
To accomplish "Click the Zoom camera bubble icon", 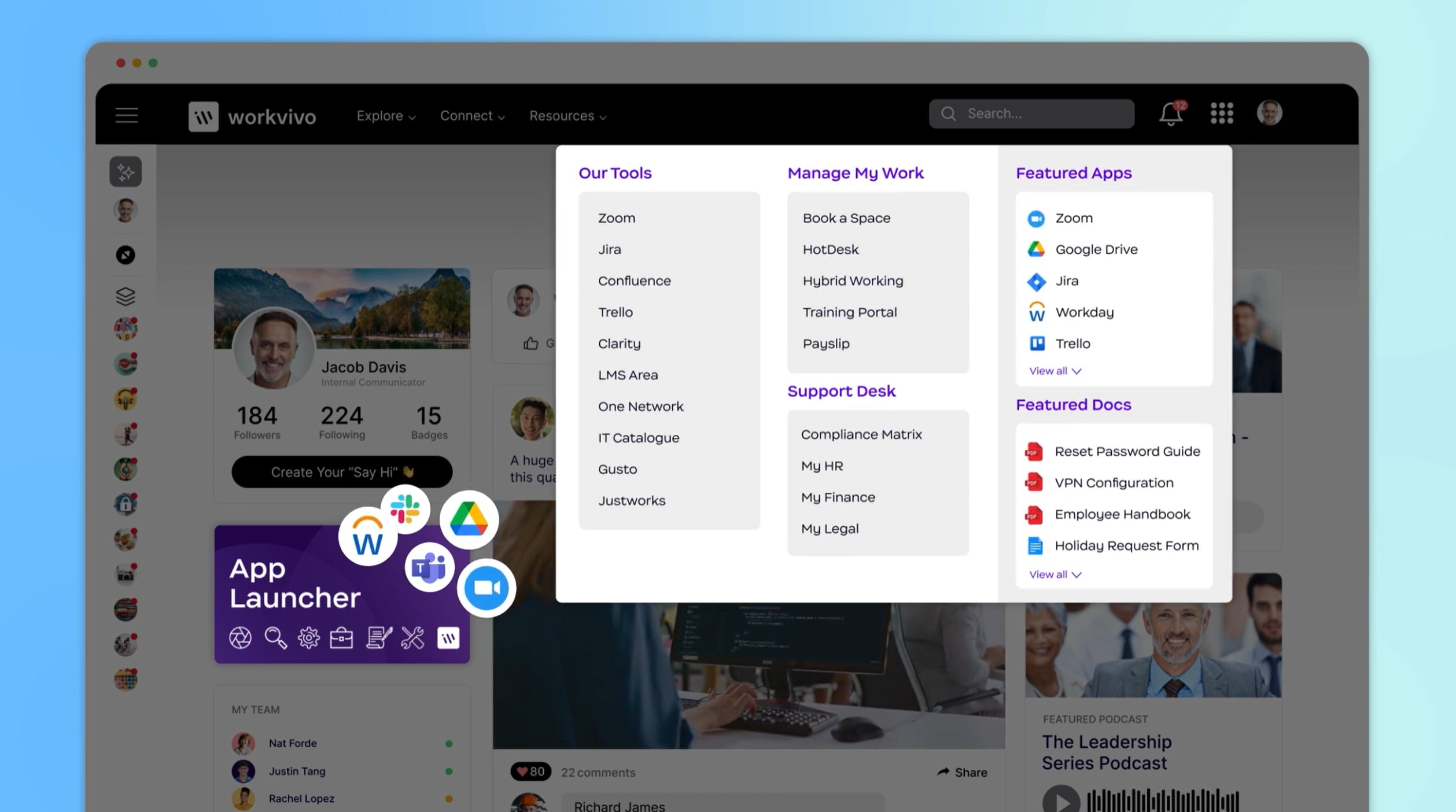I will (x=486, y=588).
